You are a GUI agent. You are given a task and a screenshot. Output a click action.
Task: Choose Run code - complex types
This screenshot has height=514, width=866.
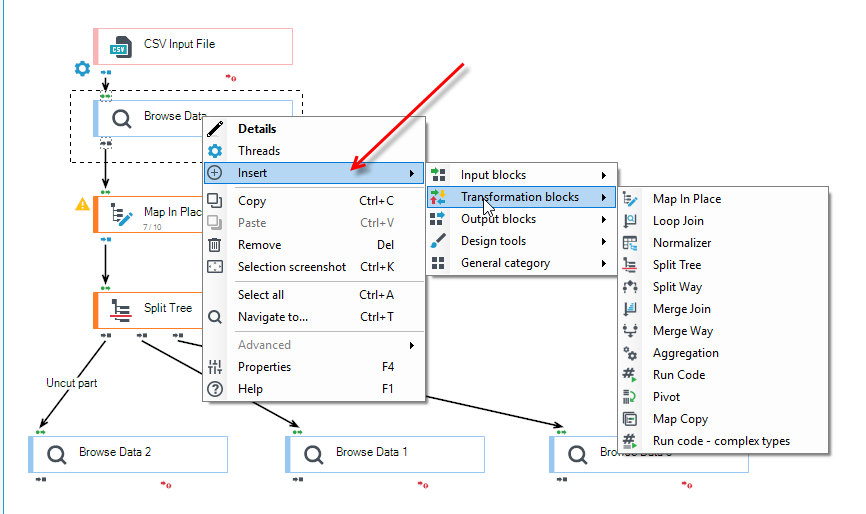[x=723, y=441]
